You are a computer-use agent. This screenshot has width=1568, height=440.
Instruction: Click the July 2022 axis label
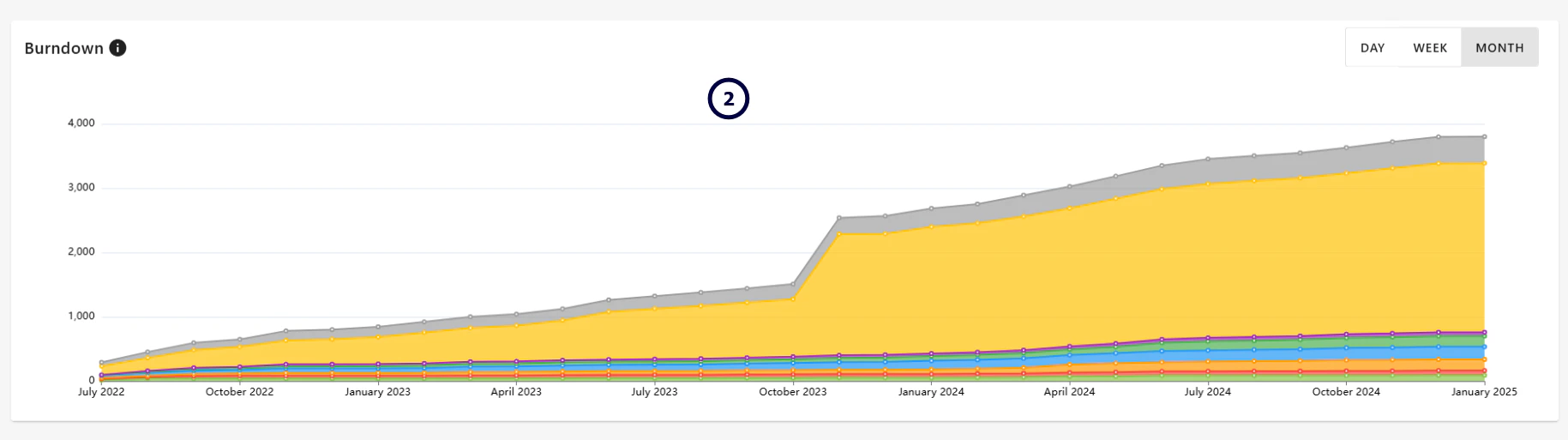101,392
